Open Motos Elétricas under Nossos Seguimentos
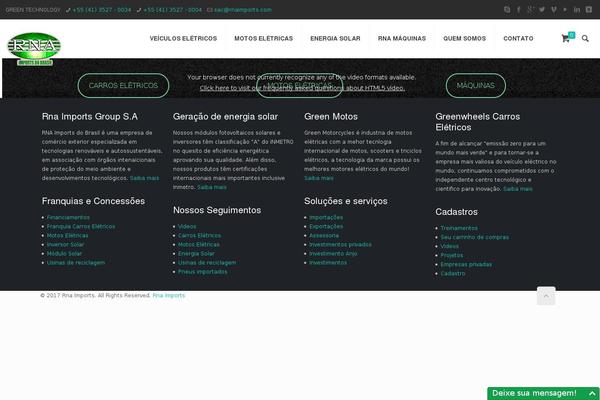 [199, 245]
